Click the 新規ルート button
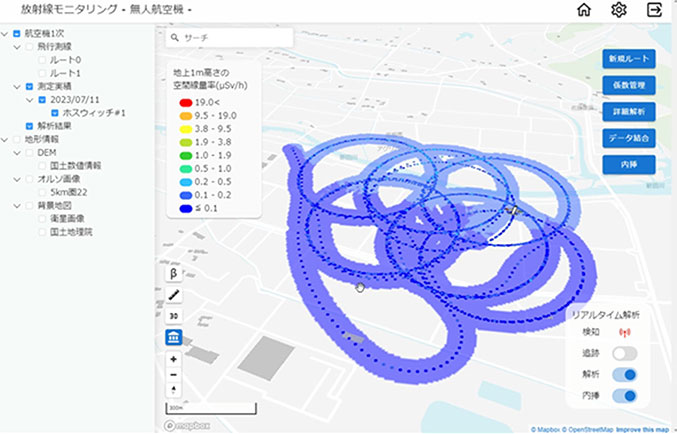The width and height of the screenshot is (677, 434). pyautogui.click(x=629, y=60)
